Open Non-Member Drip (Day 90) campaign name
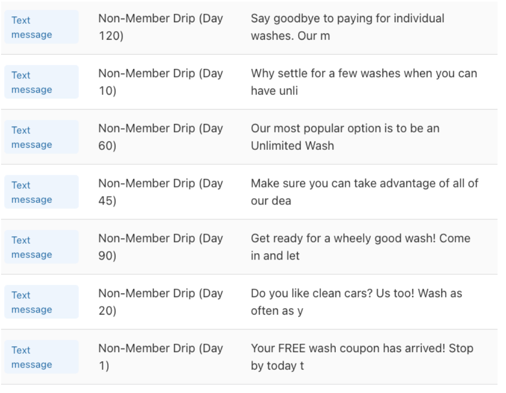This screenshot has height=393, width=506. point(161,247)
